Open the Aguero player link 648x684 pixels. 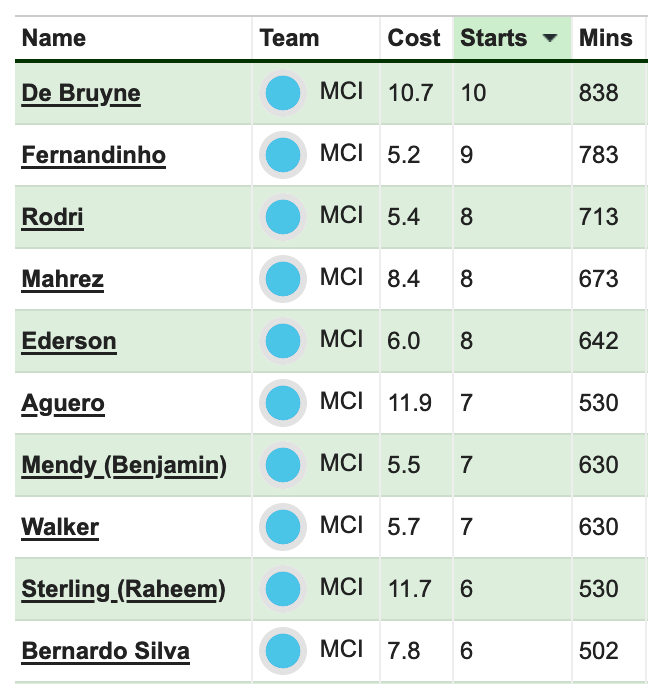[63, 404]
